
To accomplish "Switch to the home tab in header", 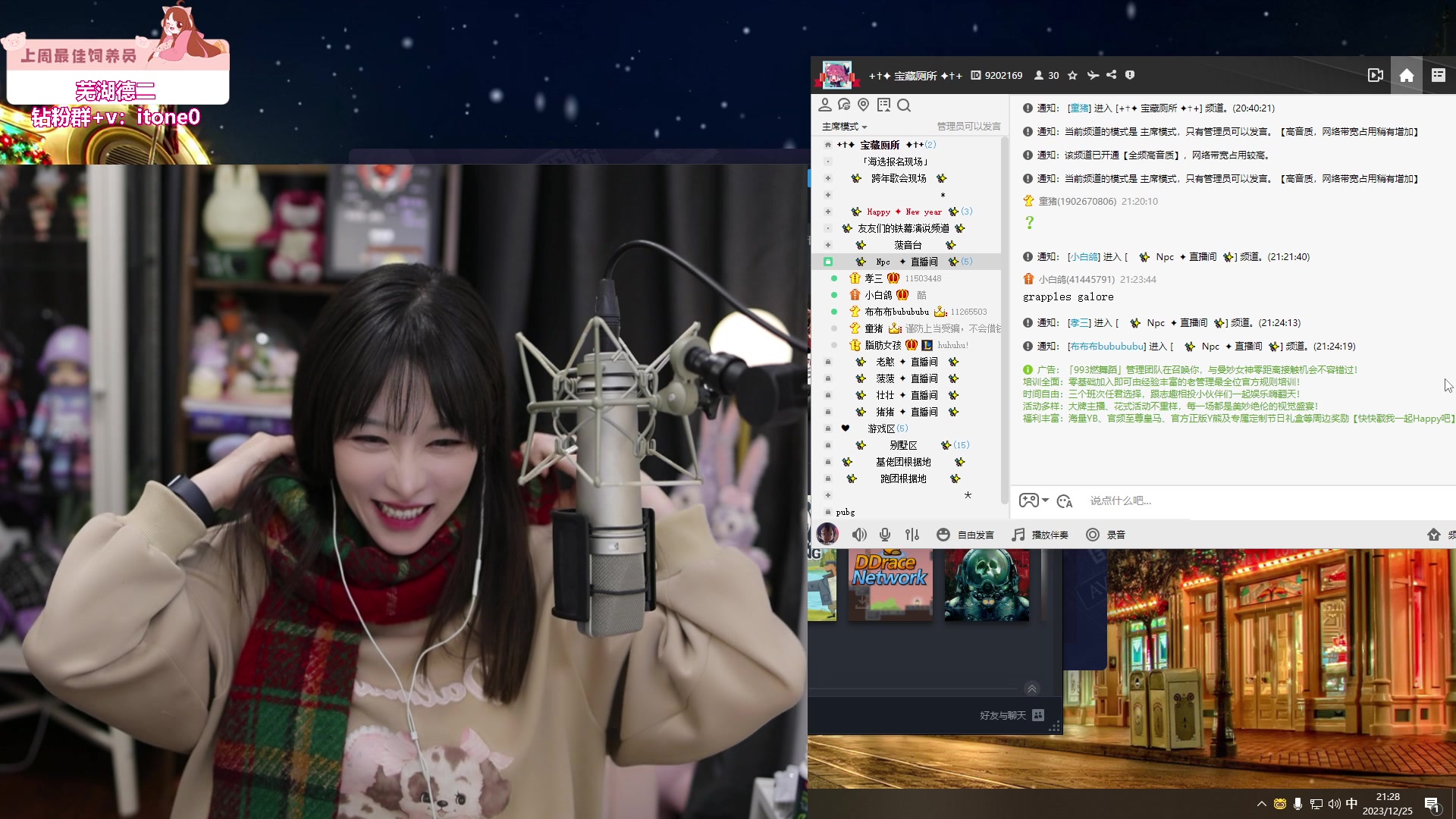I will tap(1407, 75).
